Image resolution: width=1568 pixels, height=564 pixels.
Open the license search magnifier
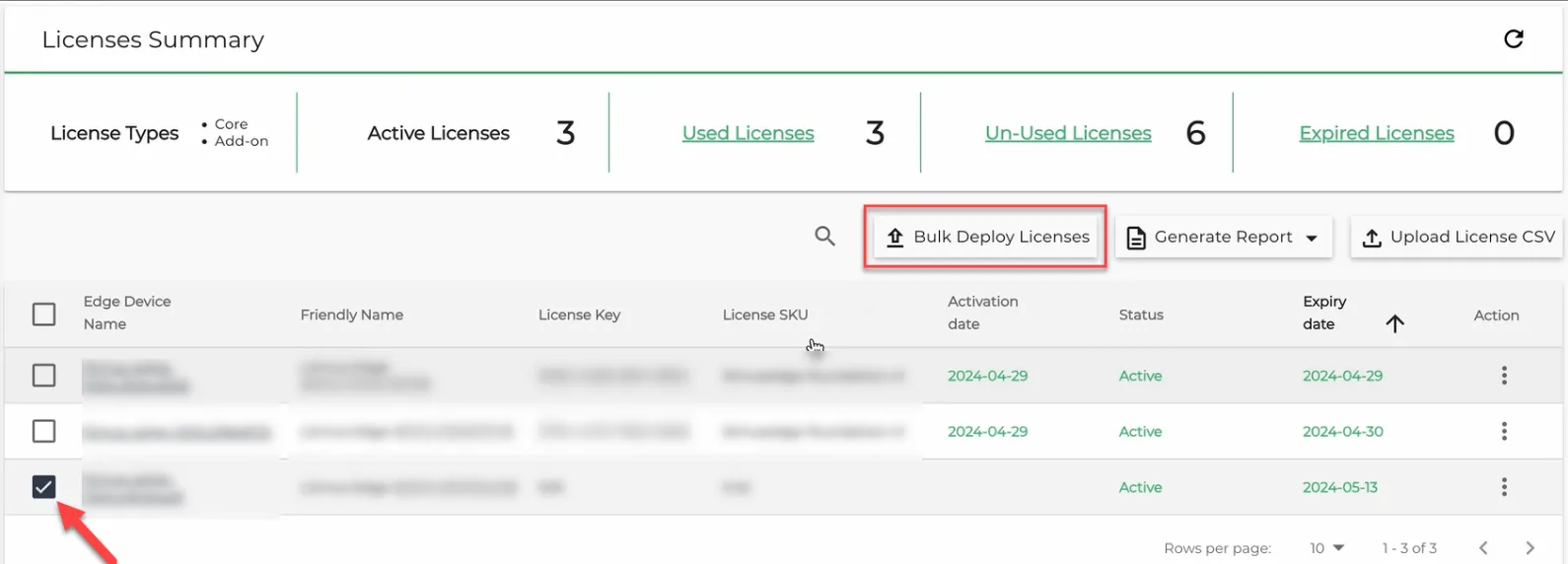824,237
